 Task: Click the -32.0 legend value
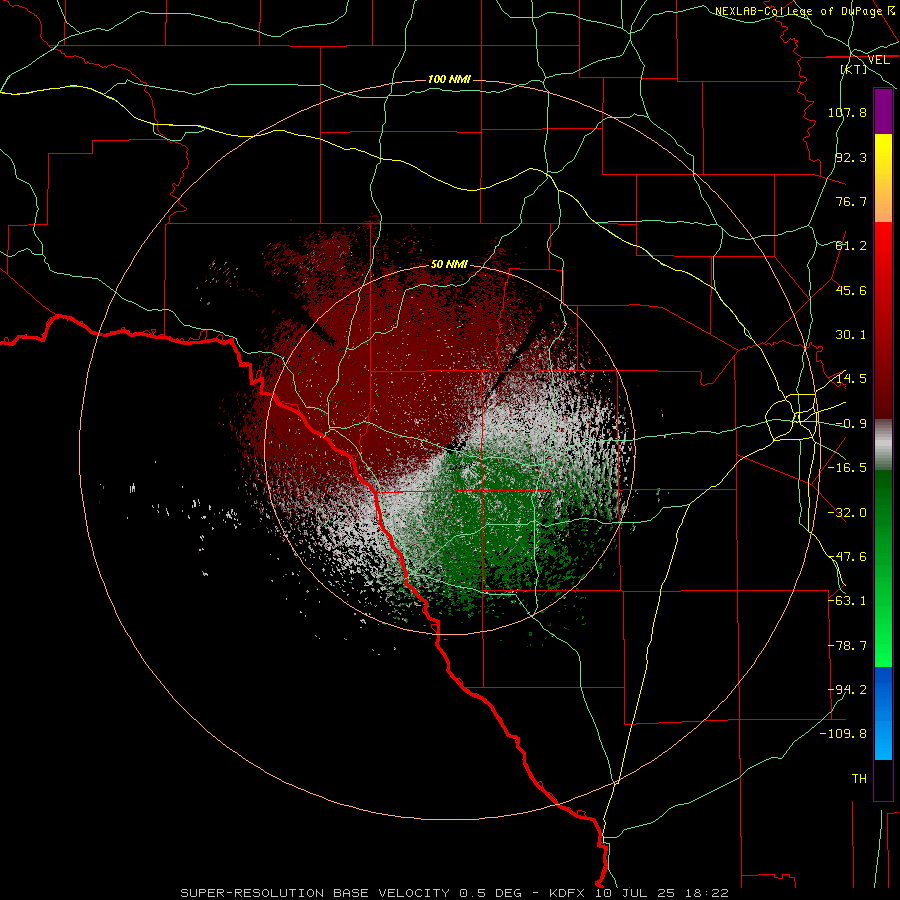point(847,513)
